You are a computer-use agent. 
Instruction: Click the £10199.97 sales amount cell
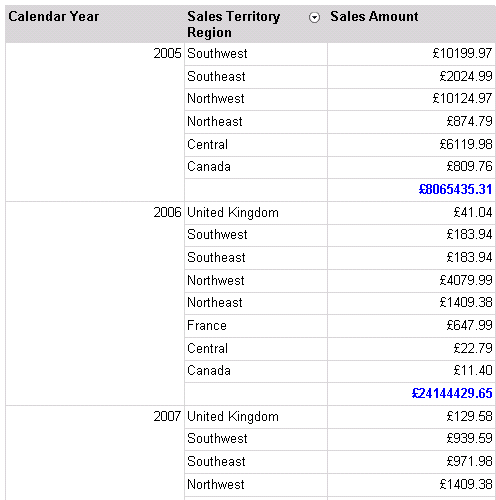[x=411, y=54]
